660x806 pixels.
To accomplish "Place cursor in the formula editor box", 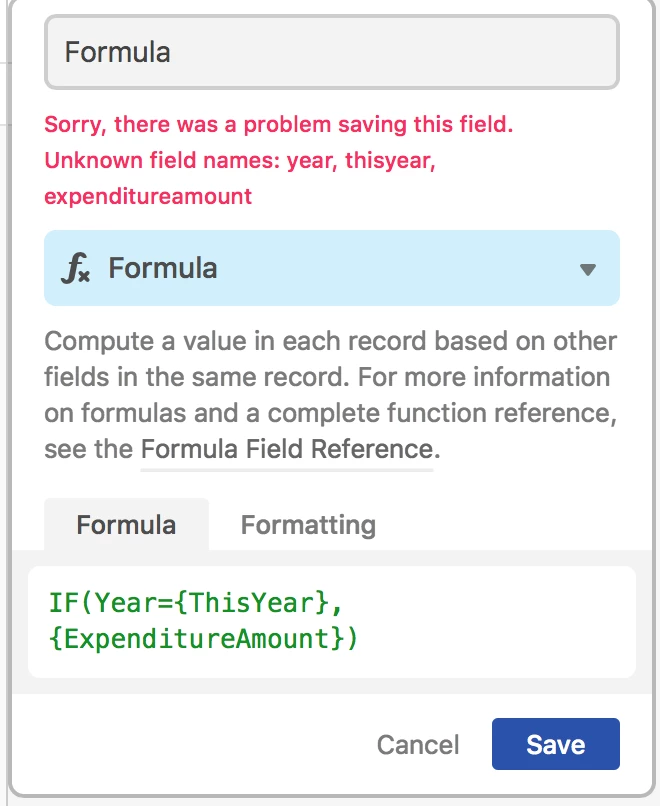I will coord(332,621).
